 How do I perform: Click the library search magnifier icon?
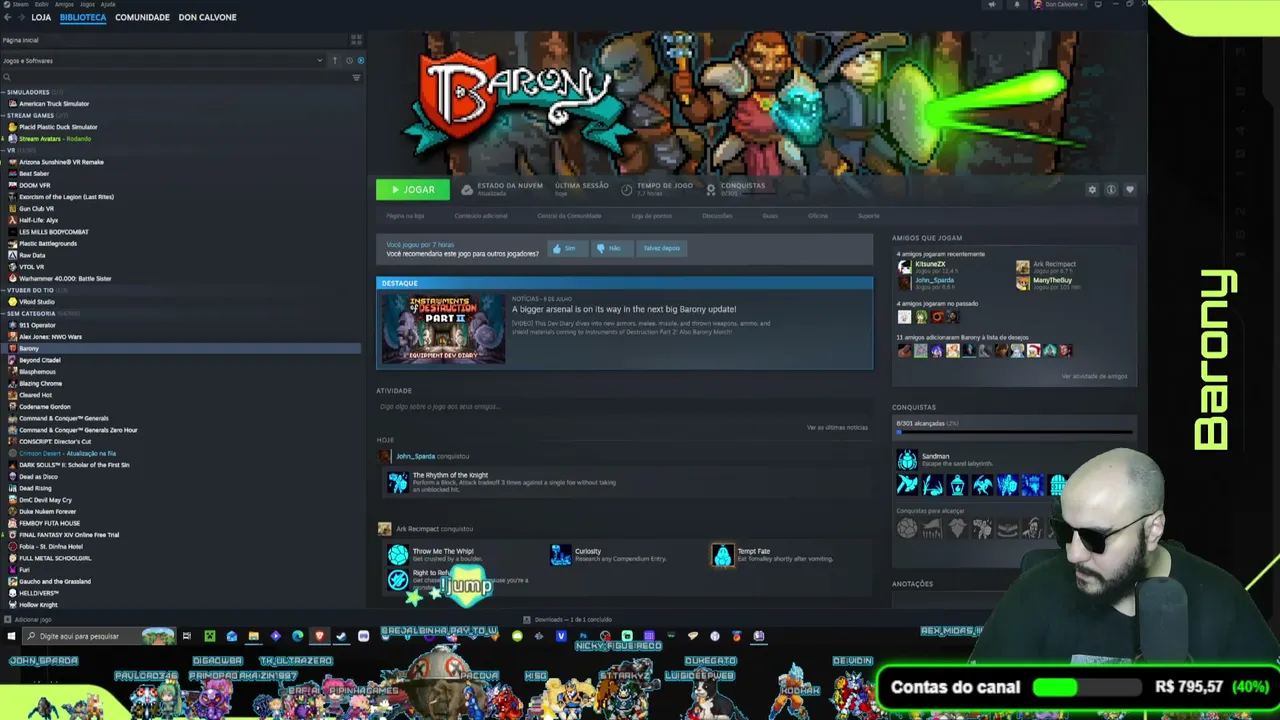pyautogui.click(x=6, y=78)
